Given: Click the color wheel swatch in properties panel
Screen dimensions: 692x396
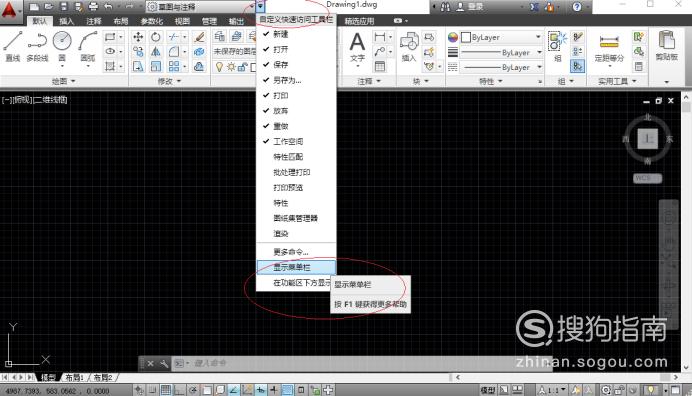Looking at the screenshot, I should [x=453, y=38].
